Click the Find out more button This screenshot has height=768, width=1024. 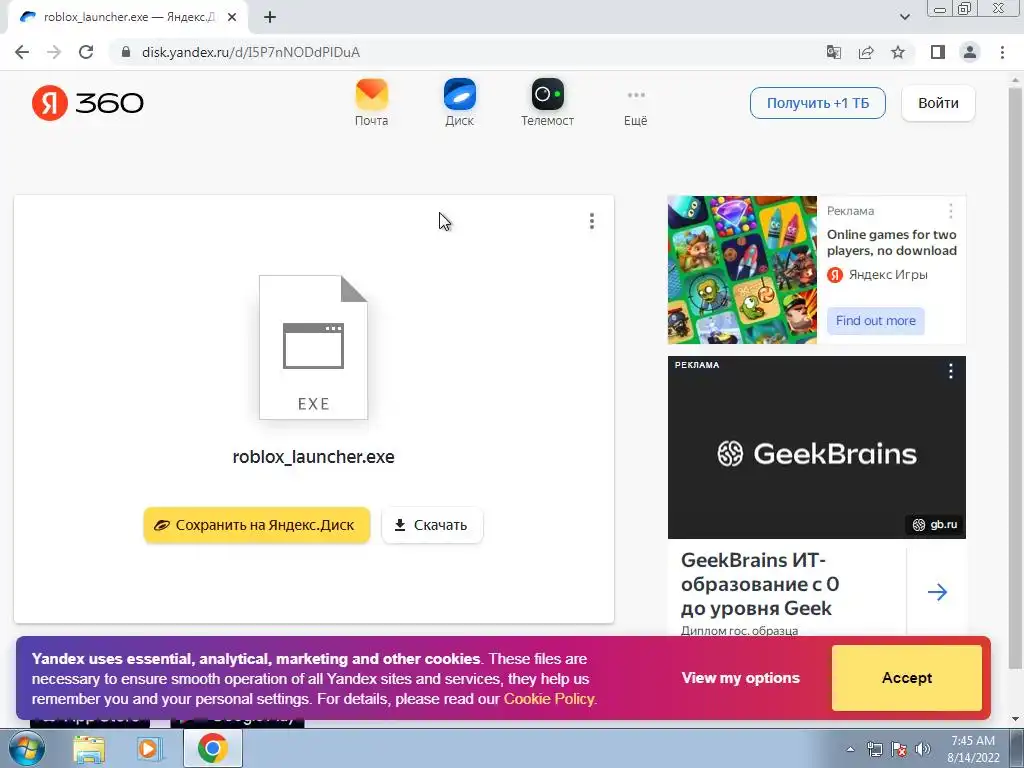tap(876, 321)
